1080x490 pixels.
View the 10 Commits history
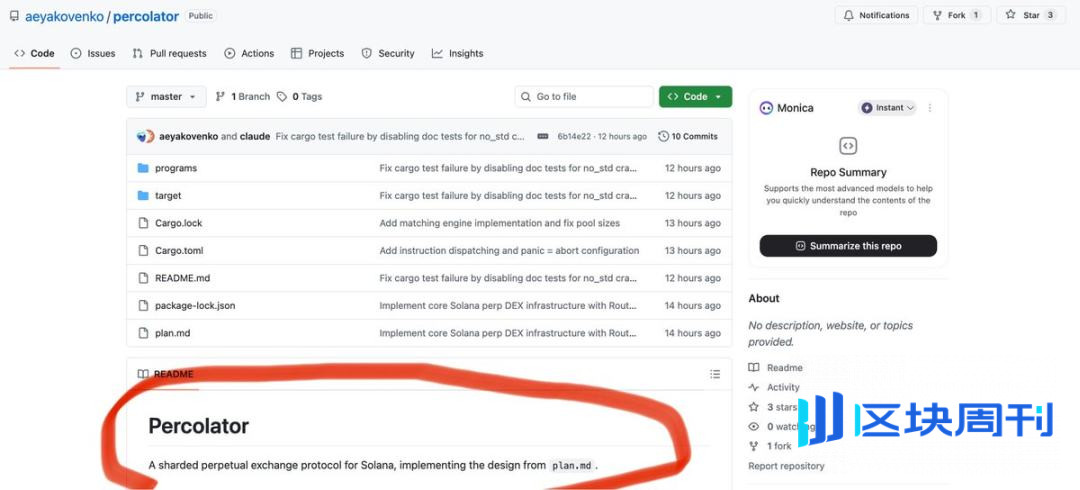click(688, 136)
